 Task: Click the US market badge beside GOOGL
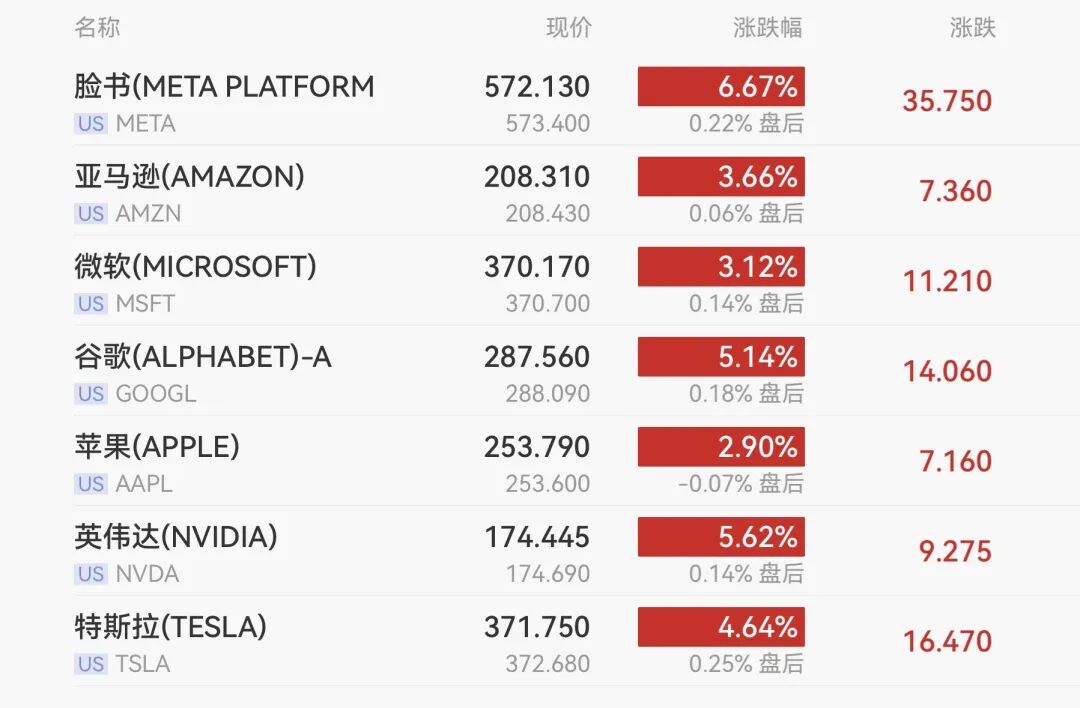[x=91, y=394]
